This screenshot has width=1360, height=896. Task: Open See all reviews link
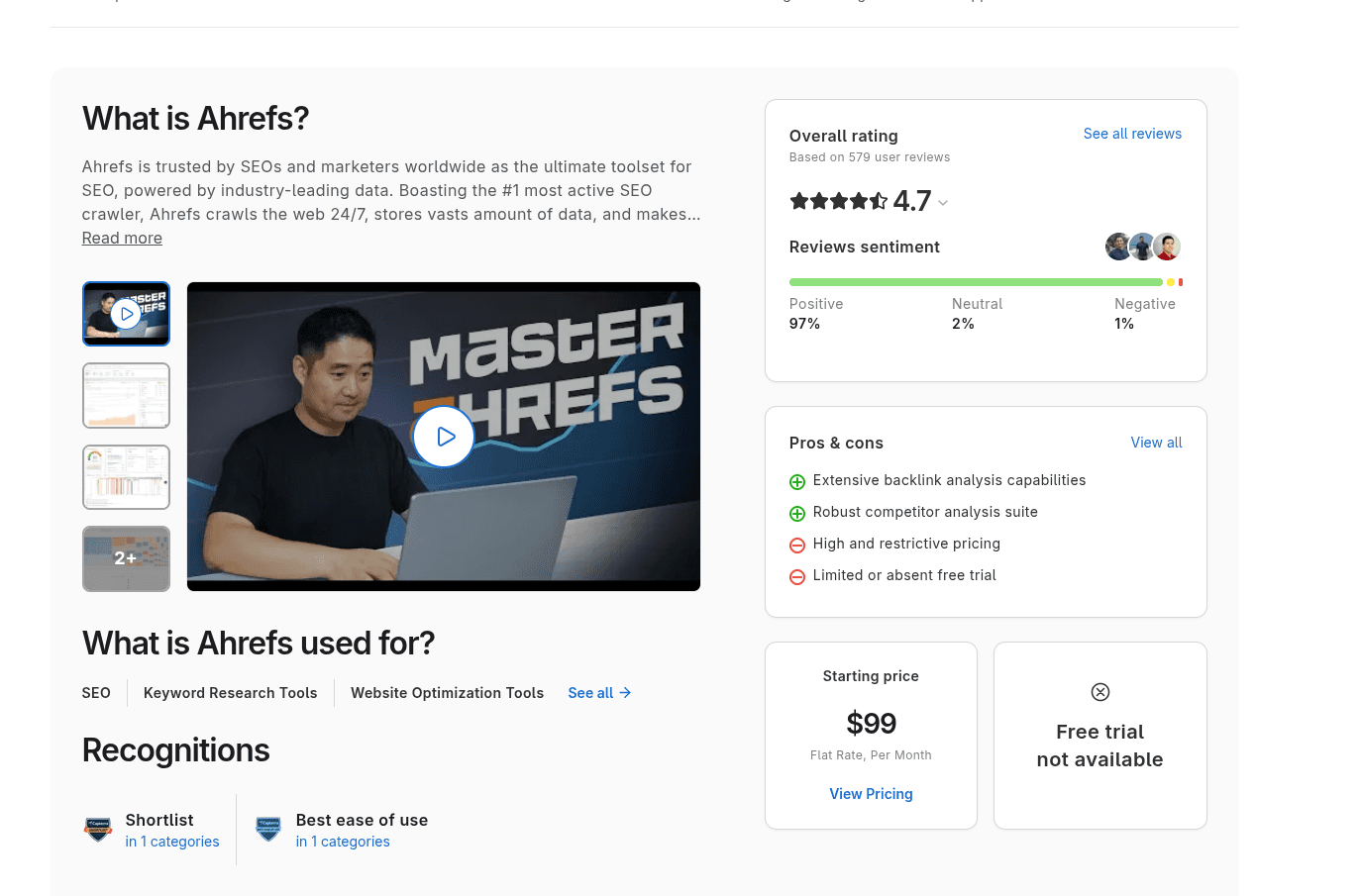(x=1132, y=134)
